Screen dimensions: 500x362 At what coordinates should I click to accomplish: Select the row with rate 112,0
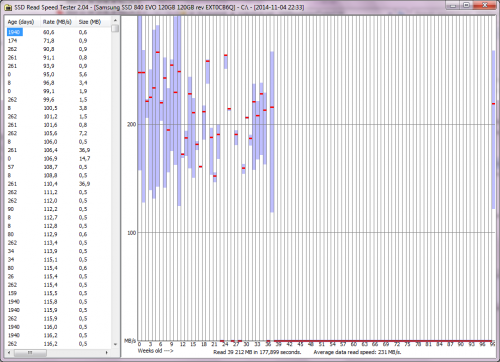pos(58,201)
